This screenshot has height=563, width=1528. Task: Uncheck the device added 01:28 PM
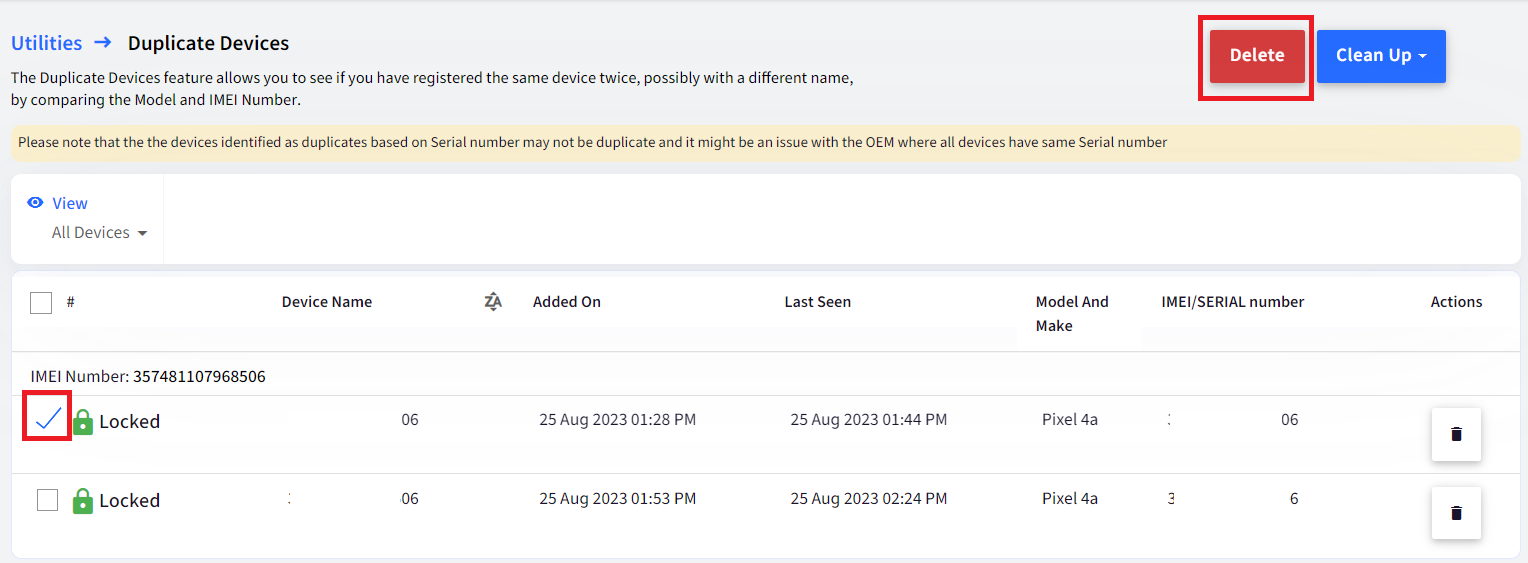(48, 420)
